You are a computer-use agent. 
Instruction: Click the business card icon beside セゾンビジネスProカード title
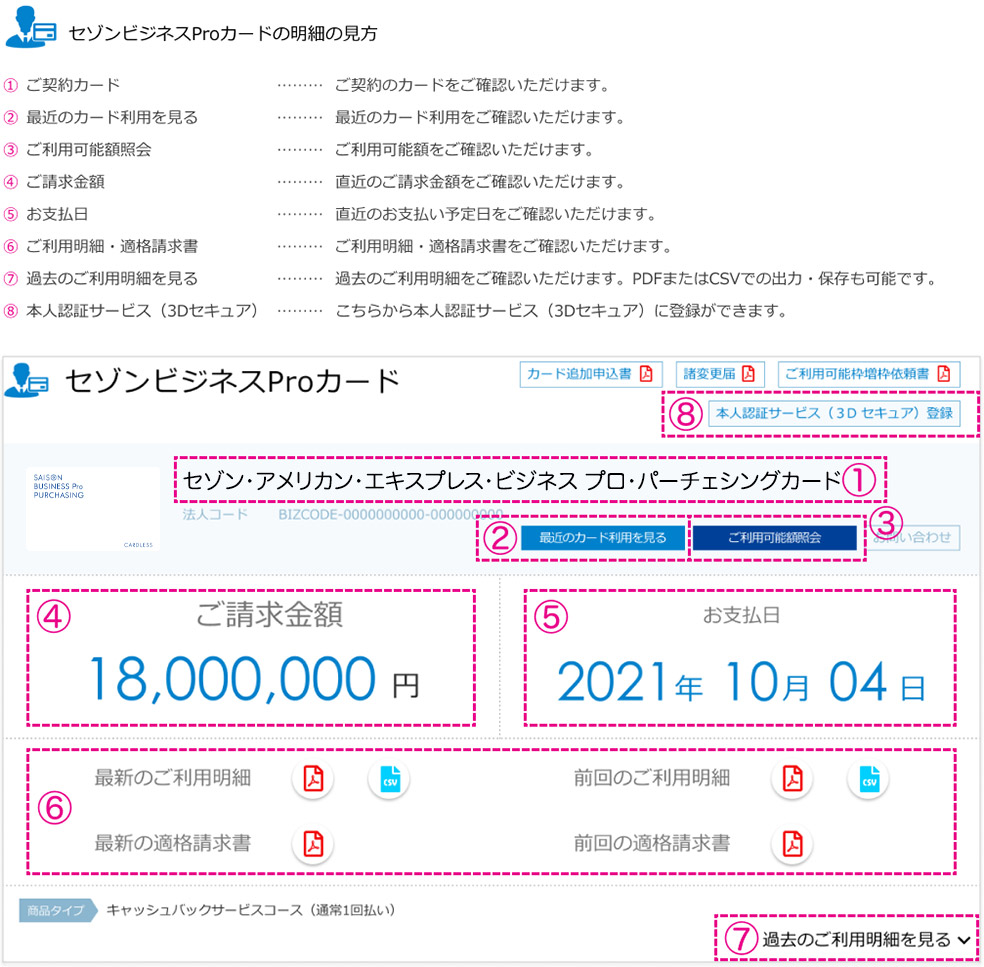[26, 380]
